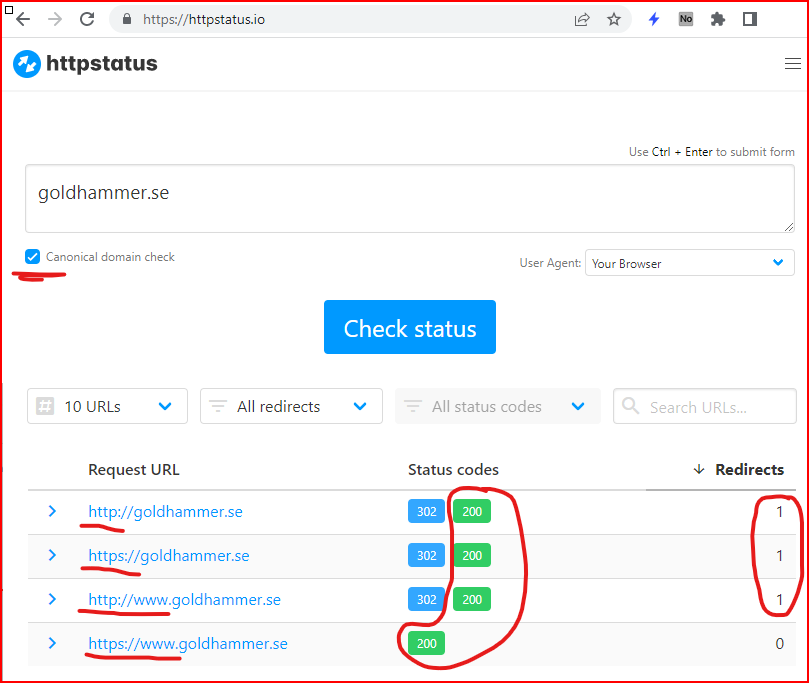
Task: Click the 200 badge for https://www.goldhammer.se
Action: [426, 643]
